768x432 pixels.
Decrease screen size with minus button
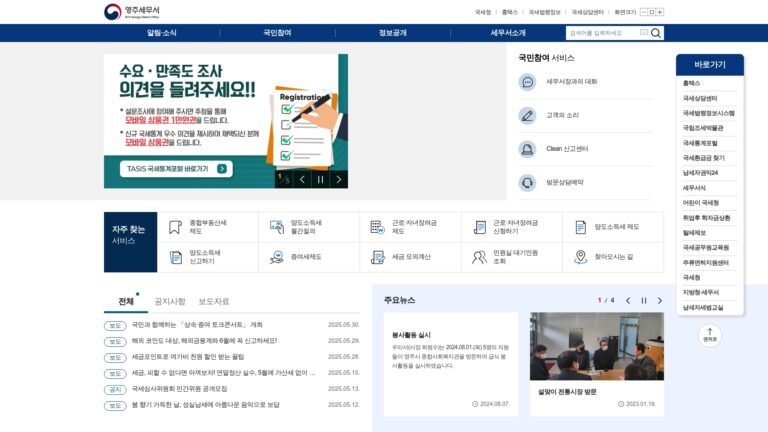click(x=644, y=12)
